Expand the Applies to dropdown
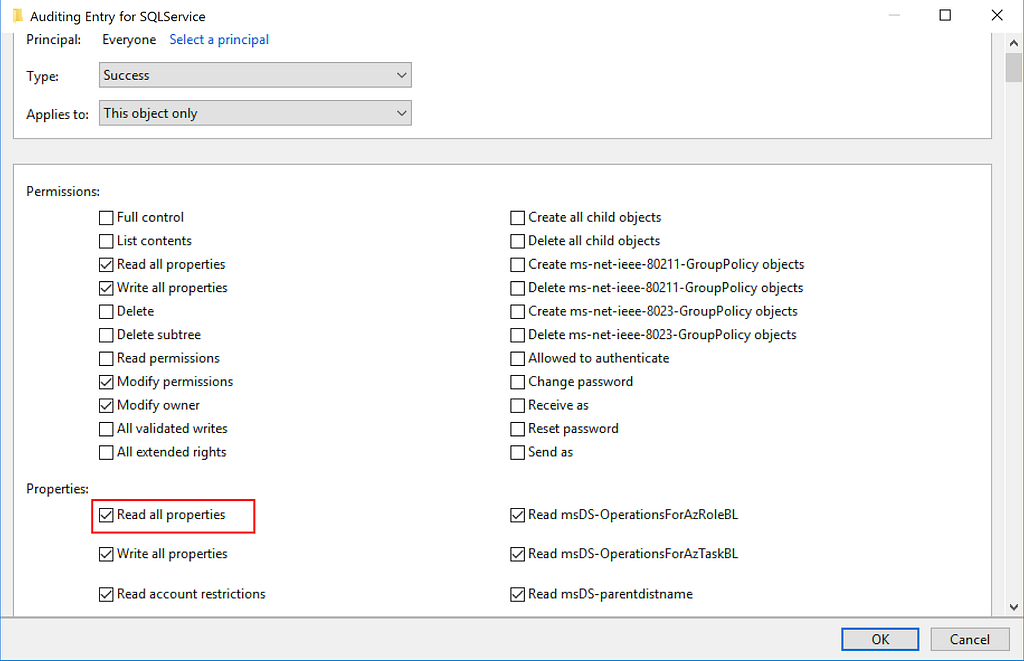The height and width of the screenshot is (661, 1024). 255,113
